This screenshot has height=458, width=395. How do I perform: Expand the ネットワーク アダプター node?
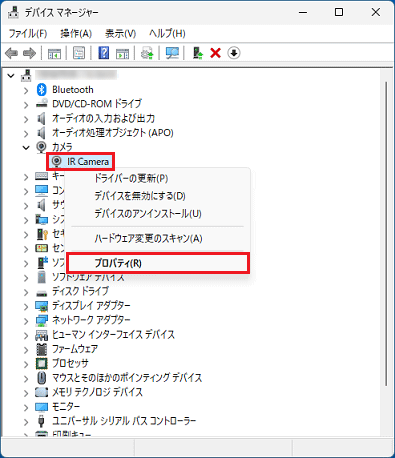click(26, 321)
